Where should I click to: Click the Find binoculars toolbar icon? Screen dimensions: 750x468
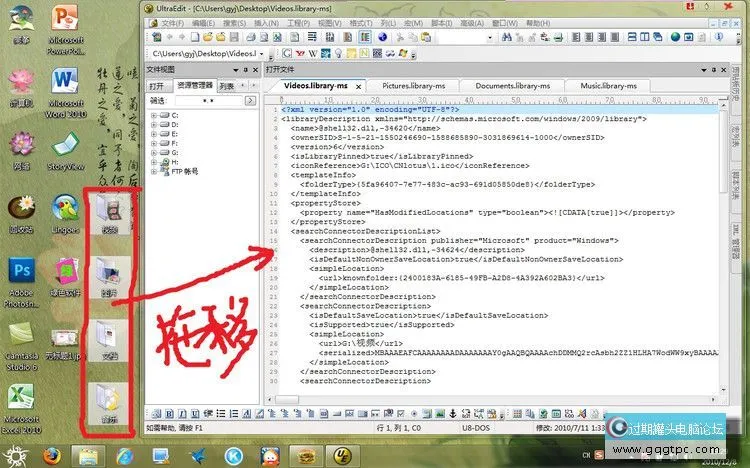[507, 37]
